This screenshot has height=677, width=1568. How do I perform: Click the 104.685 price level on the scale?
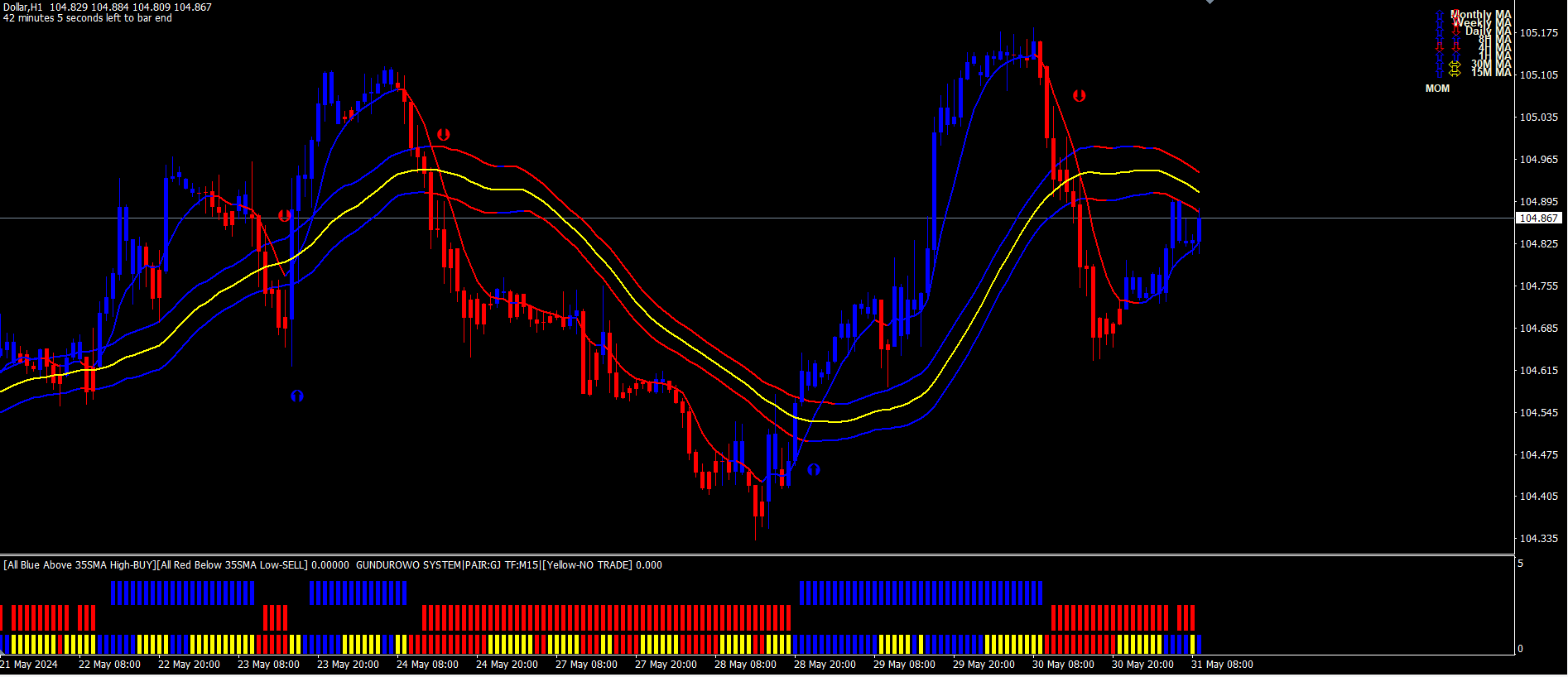pyautogui.click(x=1538, y=329)
